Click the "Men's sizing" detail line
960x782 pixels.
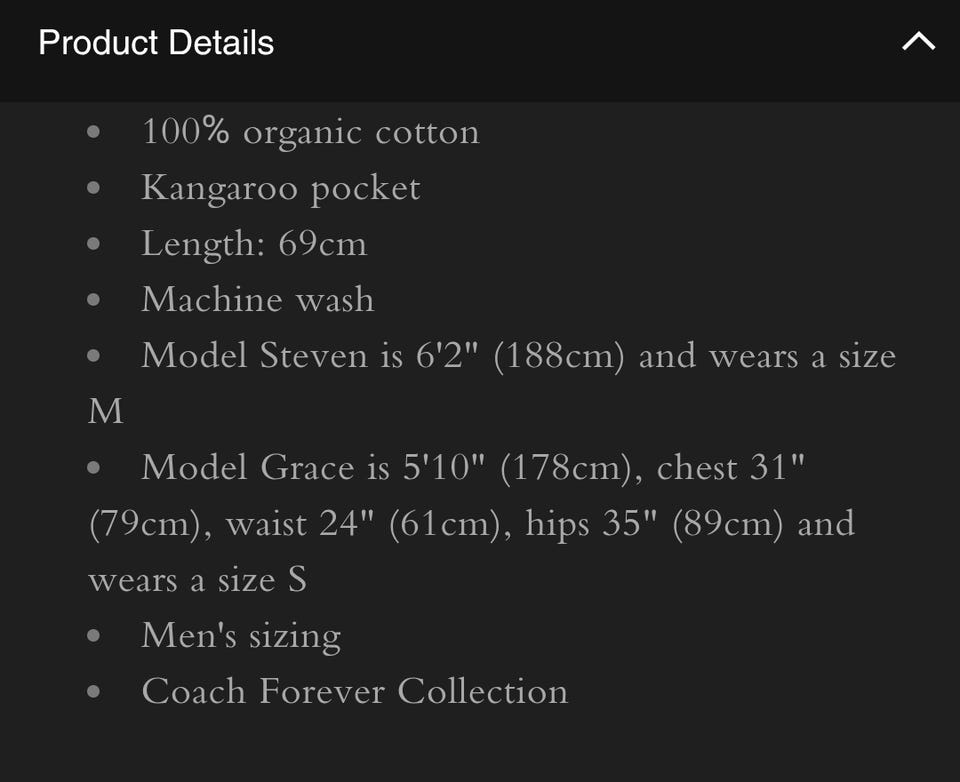241,636
